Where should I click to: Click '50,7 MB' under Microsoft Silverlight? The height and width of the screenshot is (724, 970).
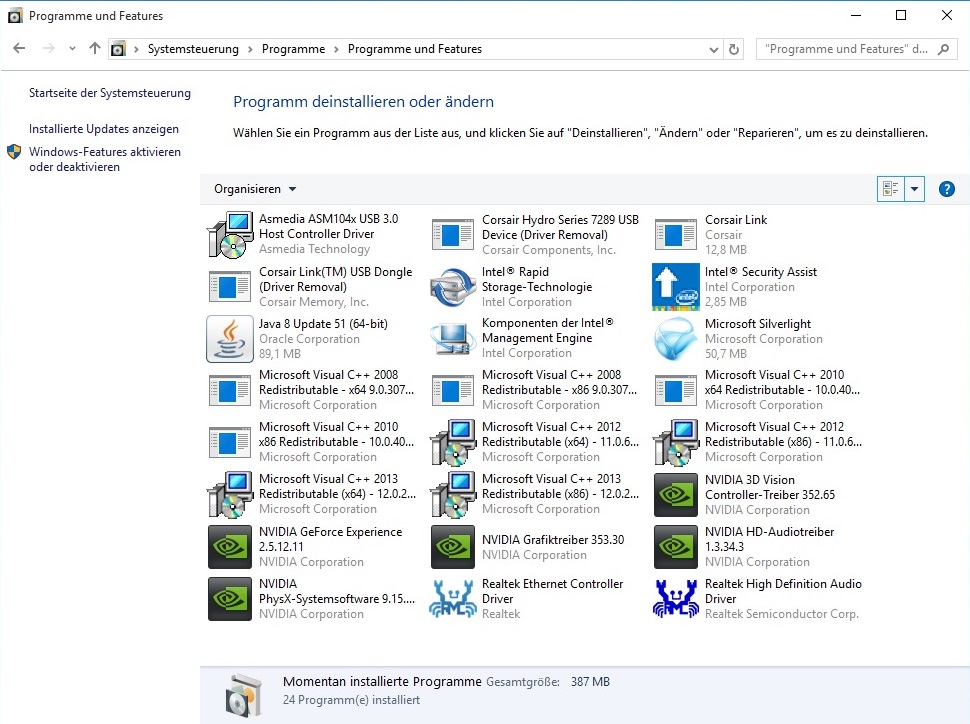(x=726, y=354)
